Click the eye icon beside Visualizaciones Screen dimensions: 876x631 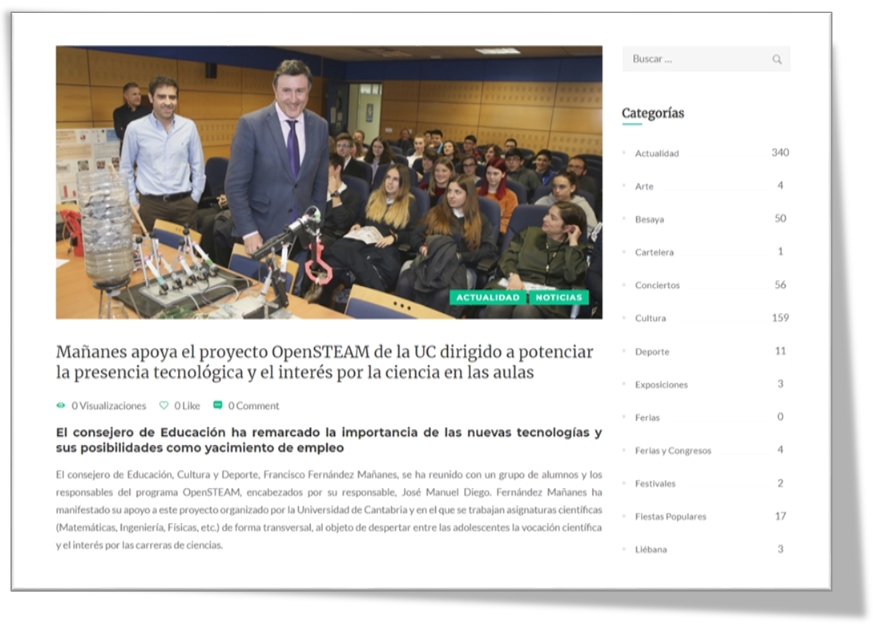coord(61,406)
